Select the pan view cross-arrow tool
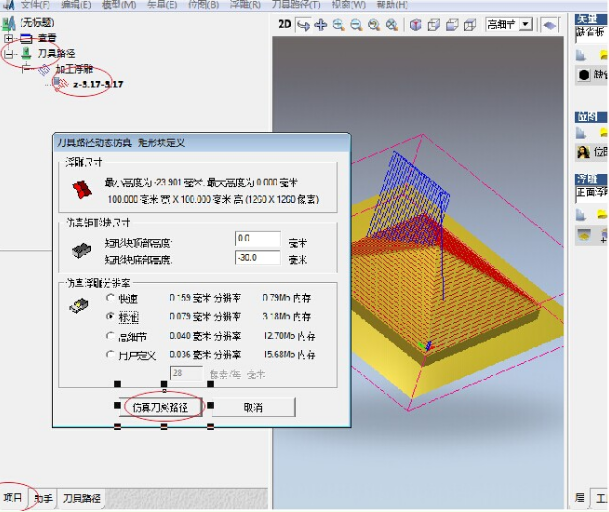Image resolution: width=609 pixels, height=512 pixels. click(x=320, y=25)
